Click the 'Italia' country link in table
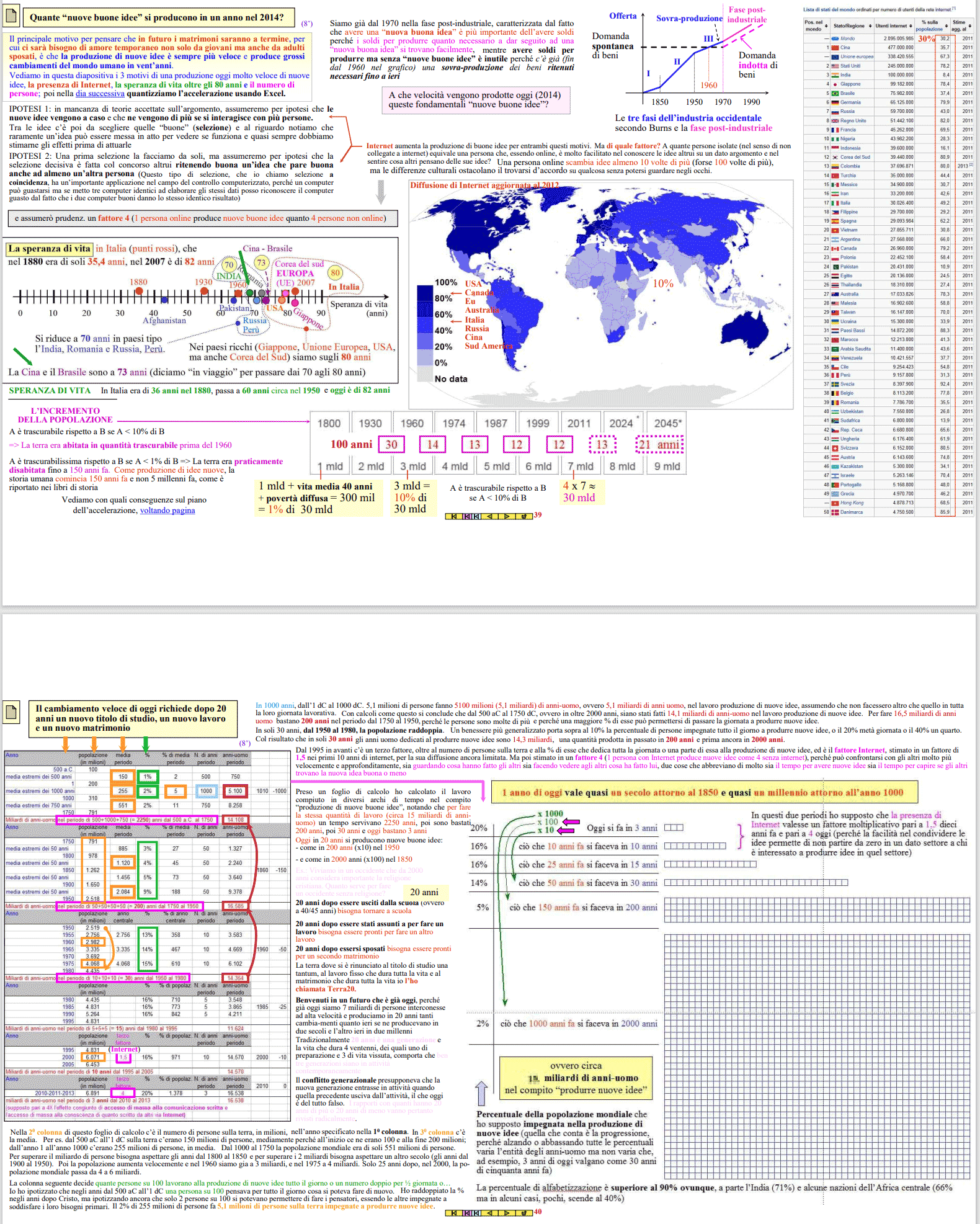This screenshot has width=980, height=1224. (845, 203)
